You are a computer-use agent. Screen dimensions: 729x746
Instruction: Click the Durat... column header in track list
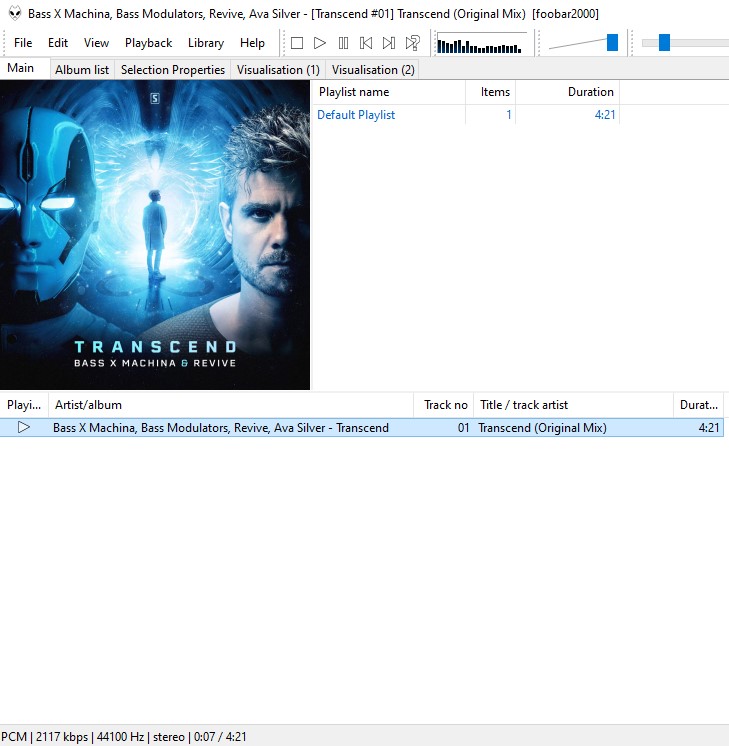click(699, 405)
